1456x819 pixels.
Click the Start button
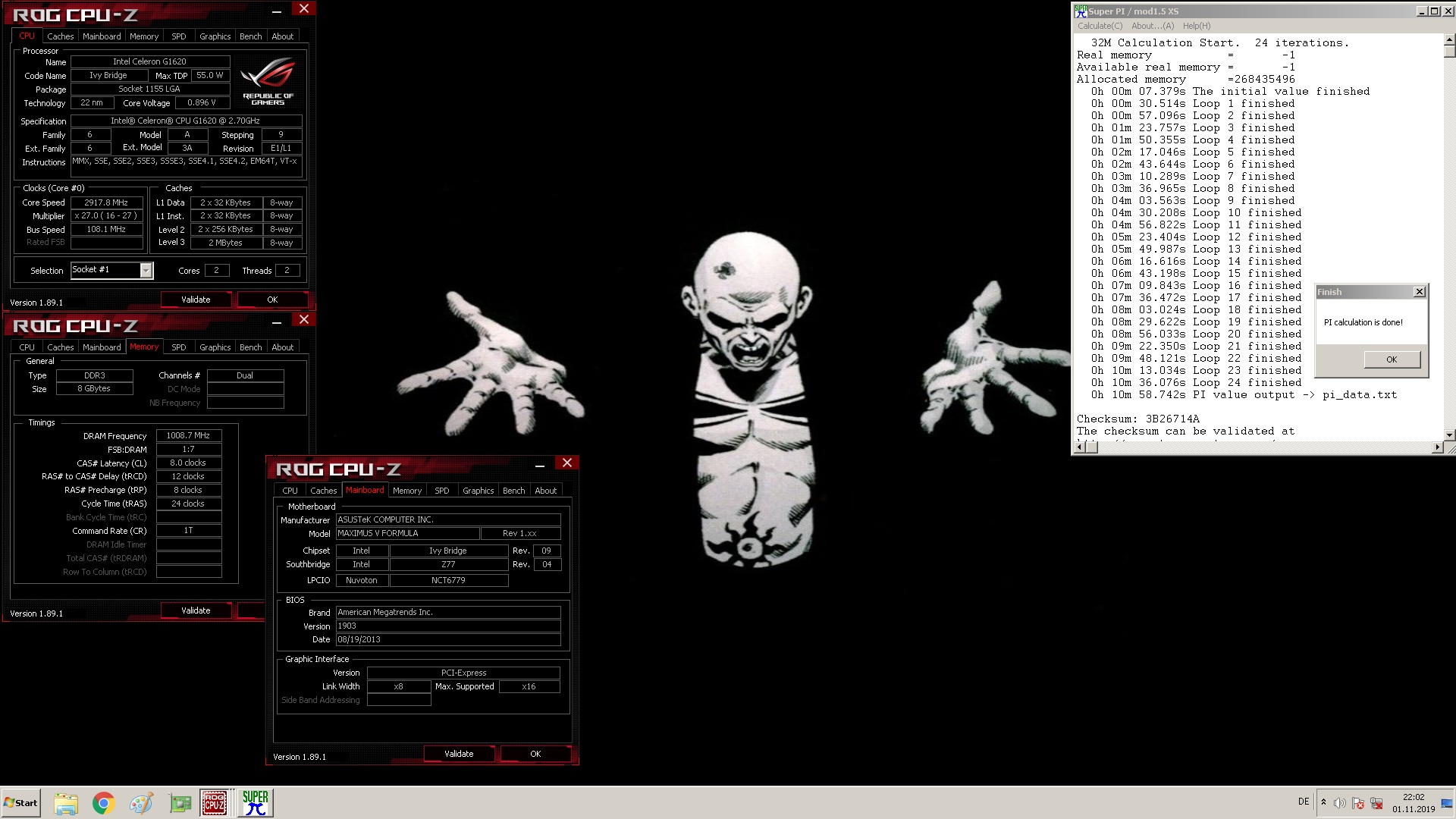(x=20, y=803)
